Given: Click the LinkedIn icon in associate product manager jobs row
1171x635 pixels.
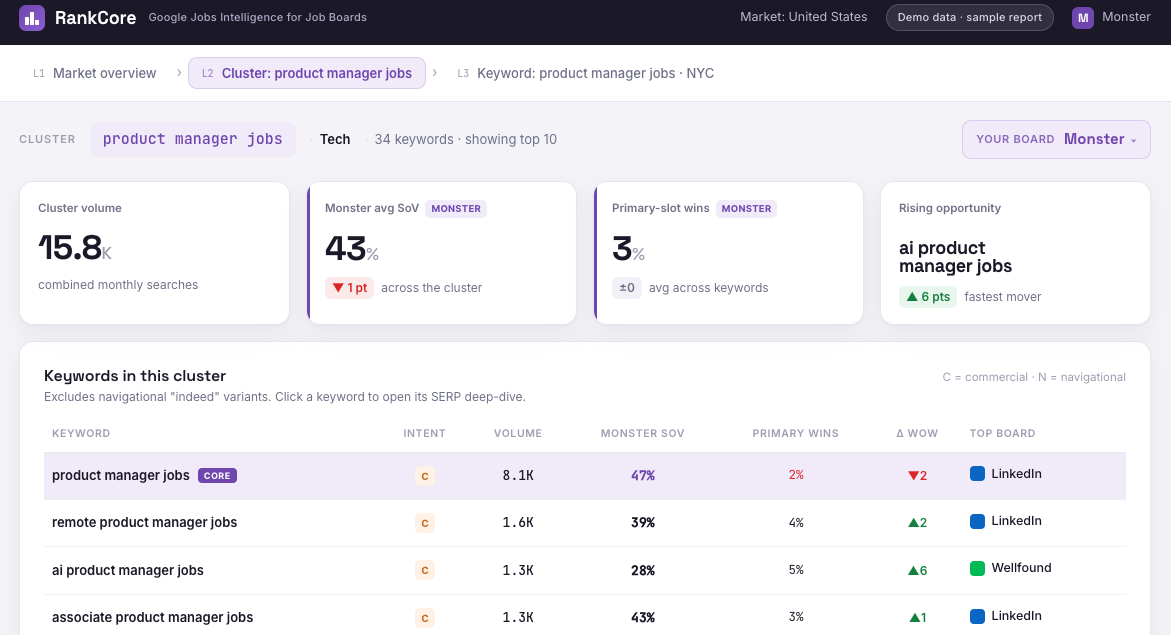Looking at the screenshot, I should (x=977, y=616).
